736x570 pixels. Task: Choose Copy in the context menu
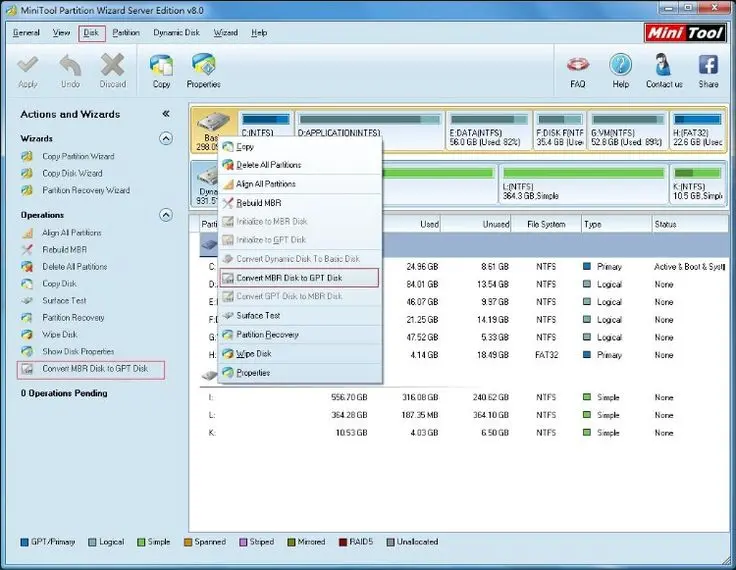[x=300, y=146]
